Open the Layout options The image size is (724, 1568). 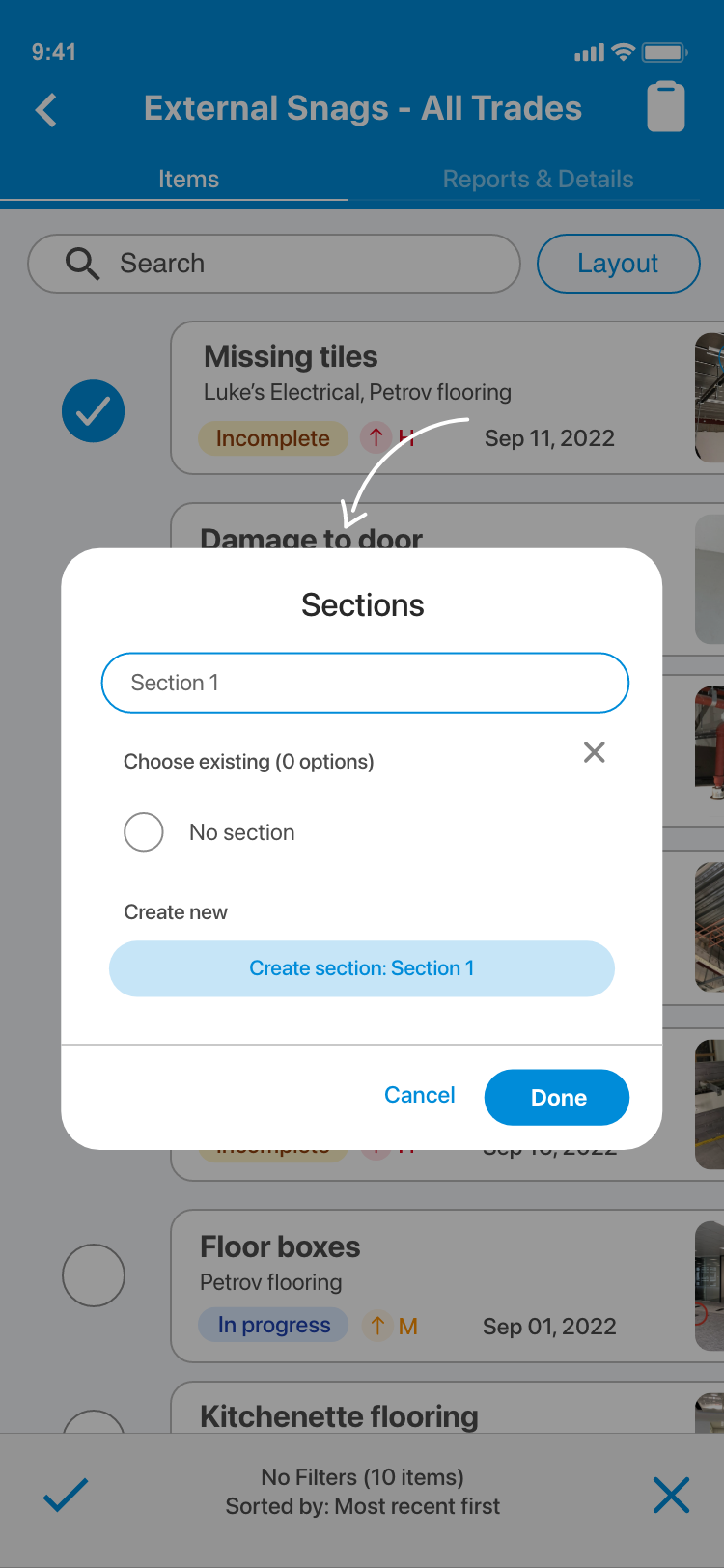pos(618,264)
